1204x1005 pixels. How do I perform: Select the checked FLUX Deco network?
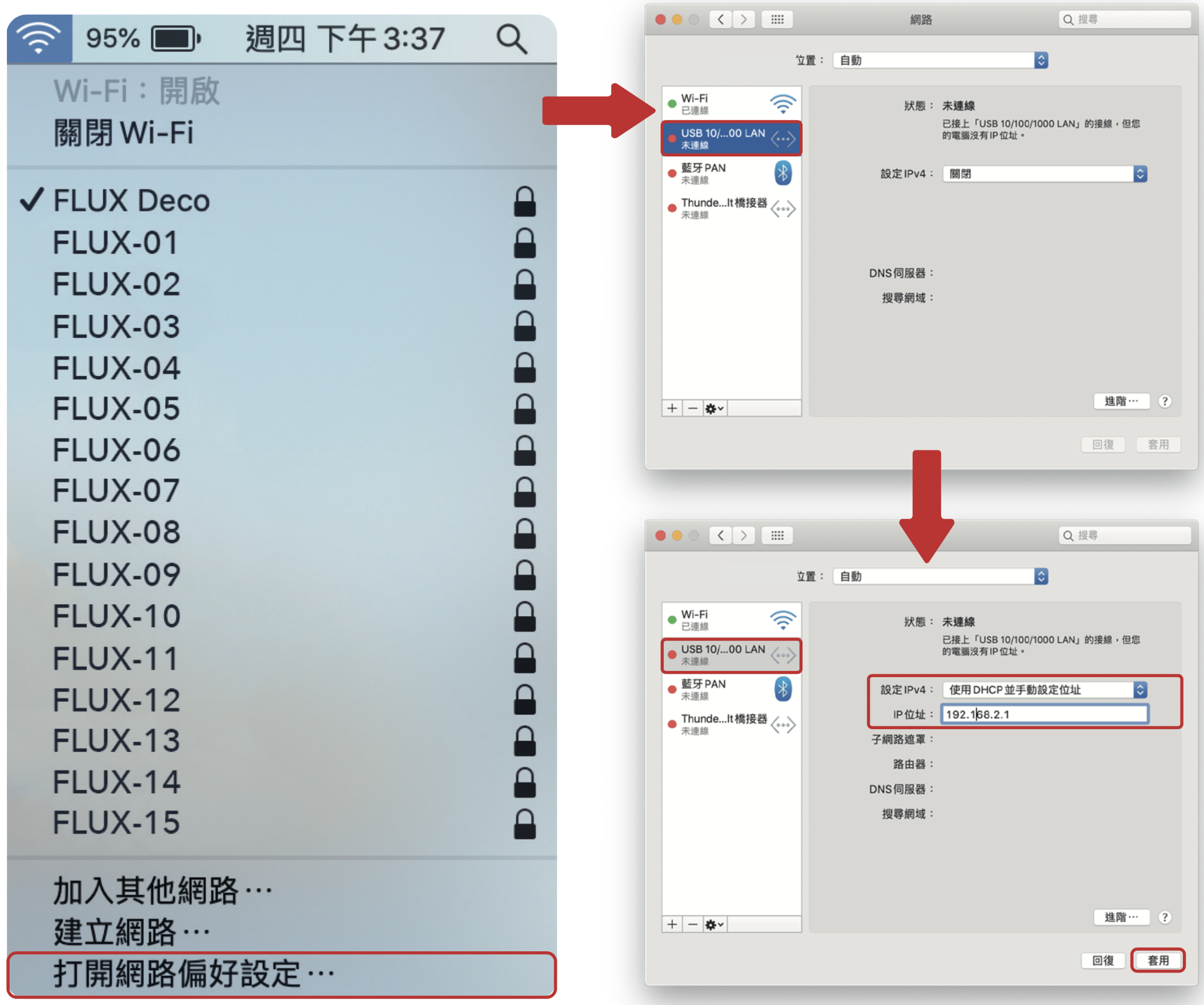tap(131, 200)
